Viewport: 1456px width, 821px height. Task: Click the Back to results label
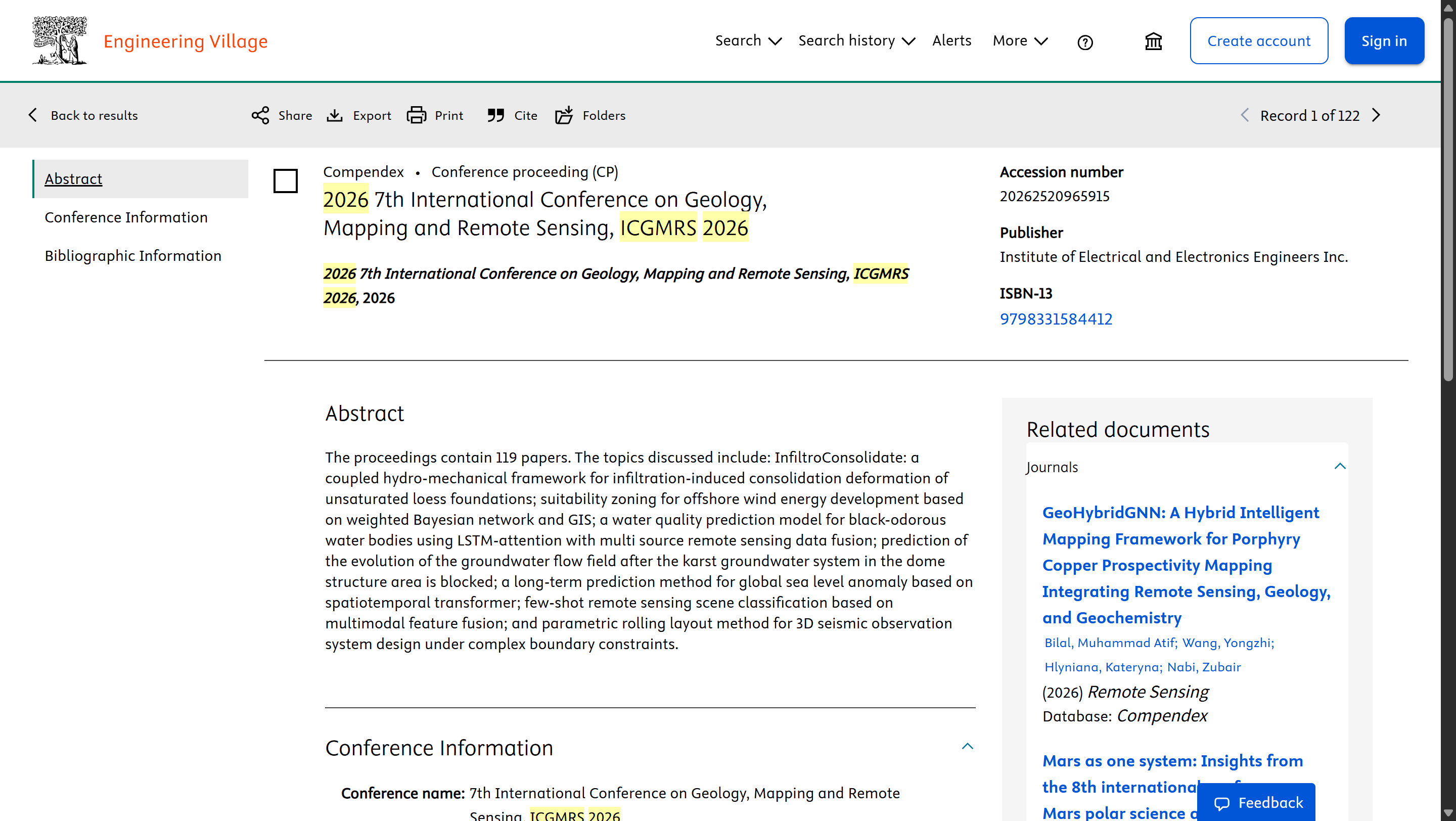click(x=95, y=115)
